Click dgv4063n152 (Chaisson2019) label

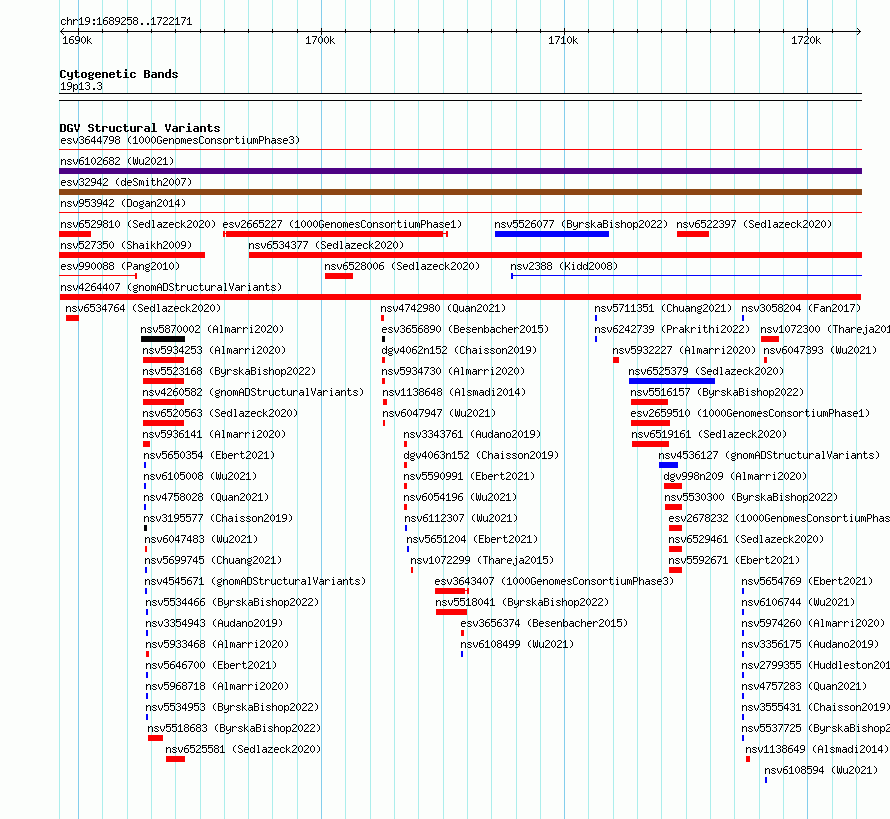tap(481, 455)
